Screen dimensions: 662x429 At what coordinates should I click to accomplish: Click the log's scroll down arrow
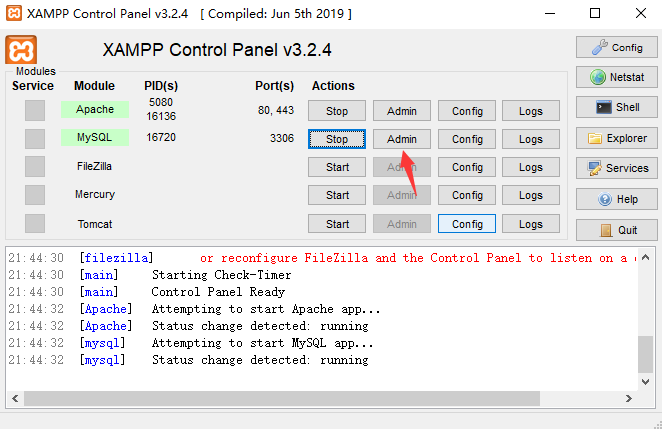[646, 381]
